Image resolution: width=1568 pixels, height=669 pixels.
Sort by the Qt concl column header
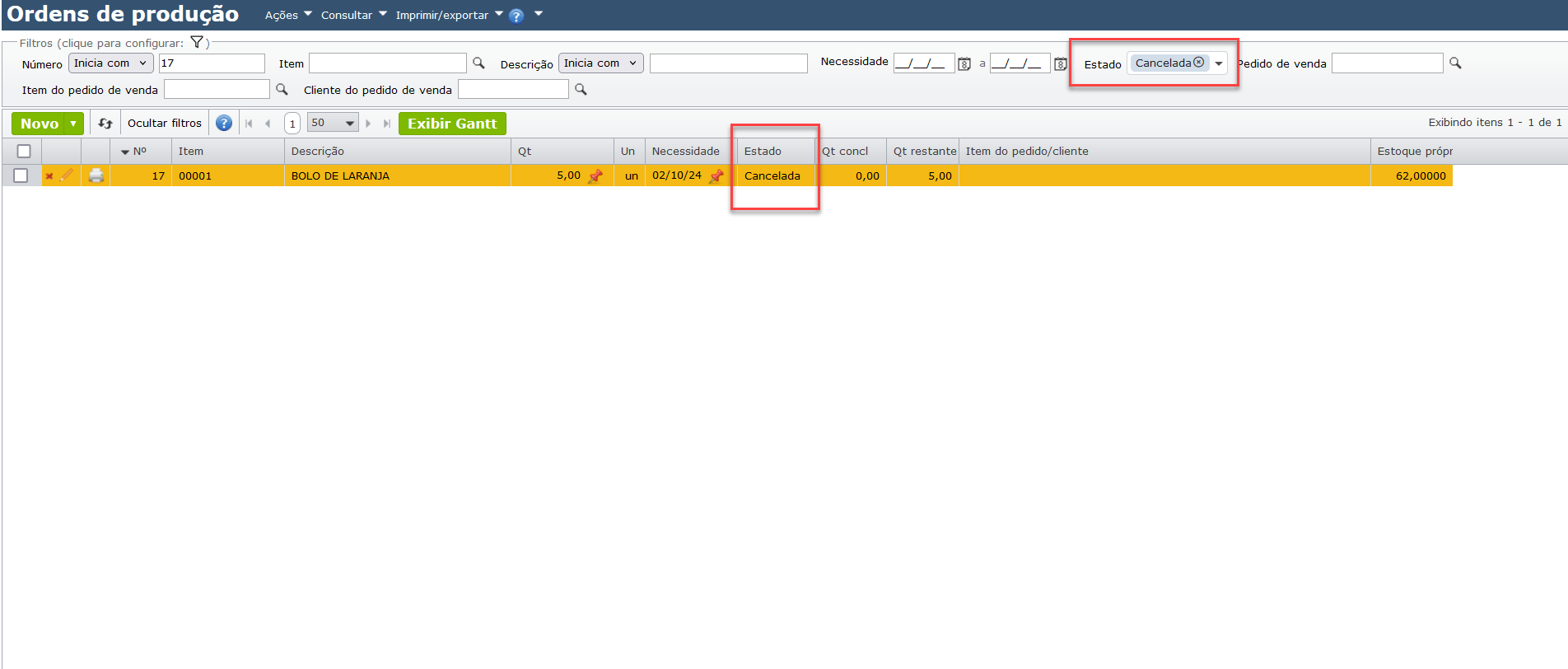point(851,152)
